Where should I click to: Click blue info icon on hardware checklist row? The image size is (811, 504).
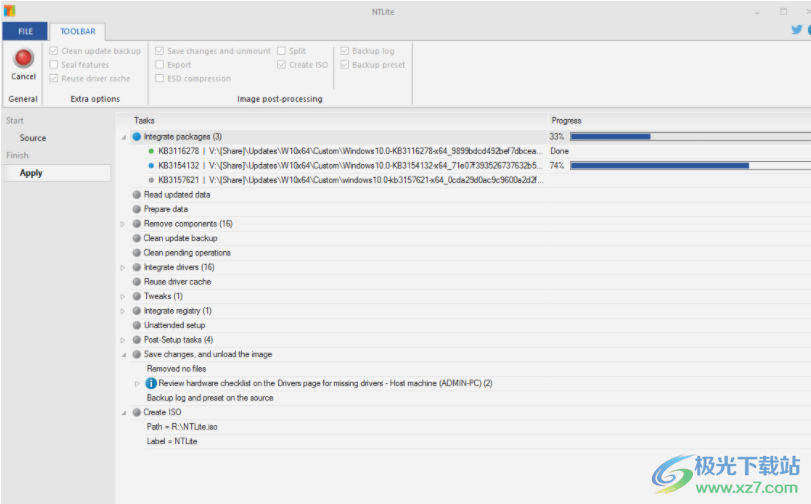coord(151,383)
